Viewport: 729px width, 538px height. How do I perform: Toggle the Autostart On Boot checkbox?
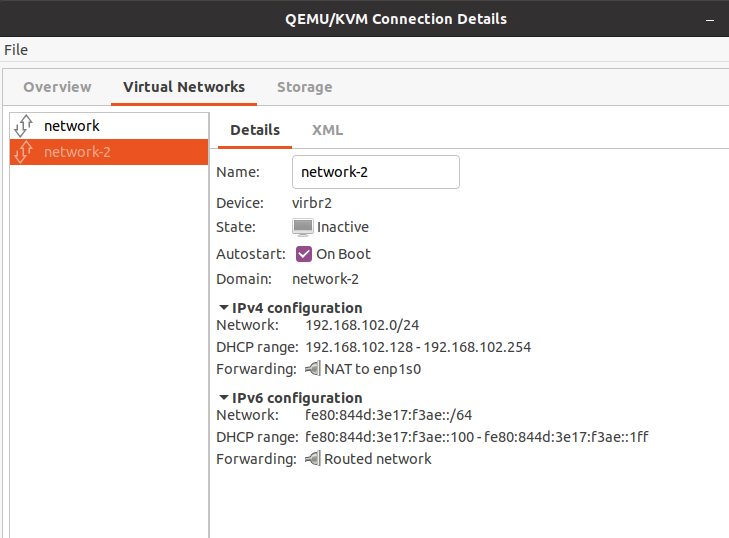[x=304, y=254]
